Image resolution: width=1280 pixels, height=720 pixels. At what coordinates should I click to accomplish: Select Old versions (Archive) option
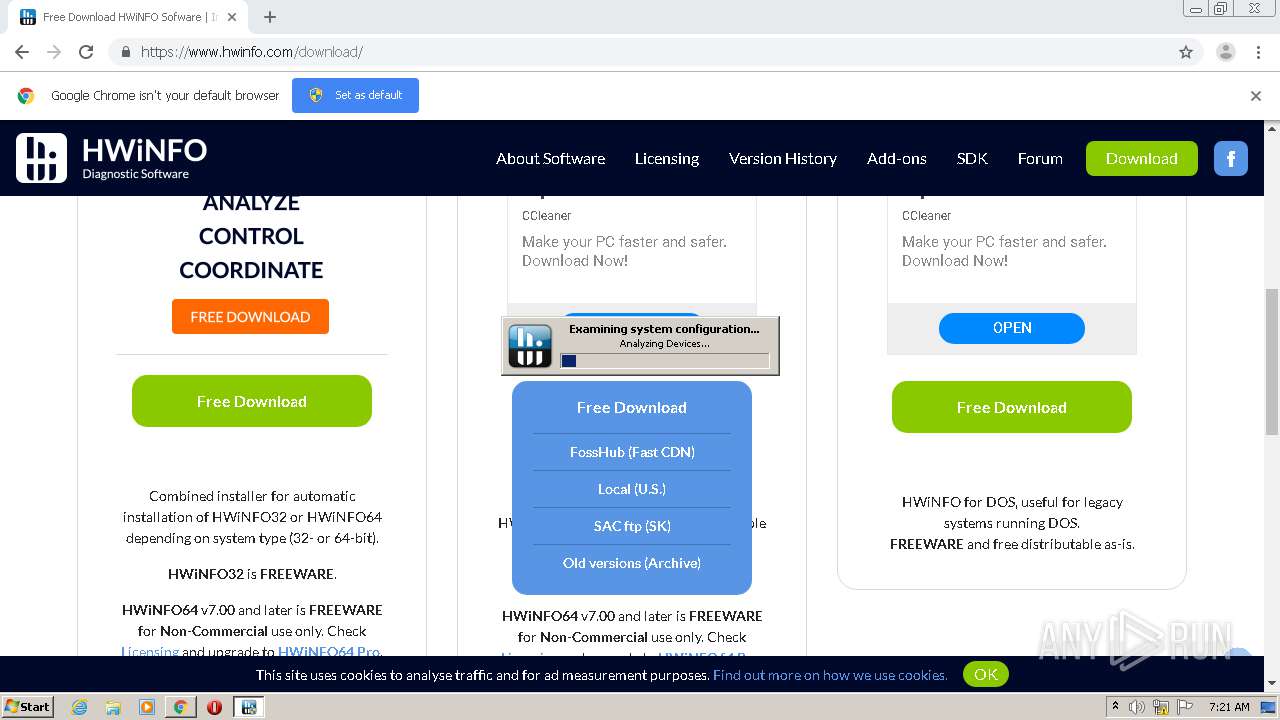pyautogui.click(x=632, y=563)
